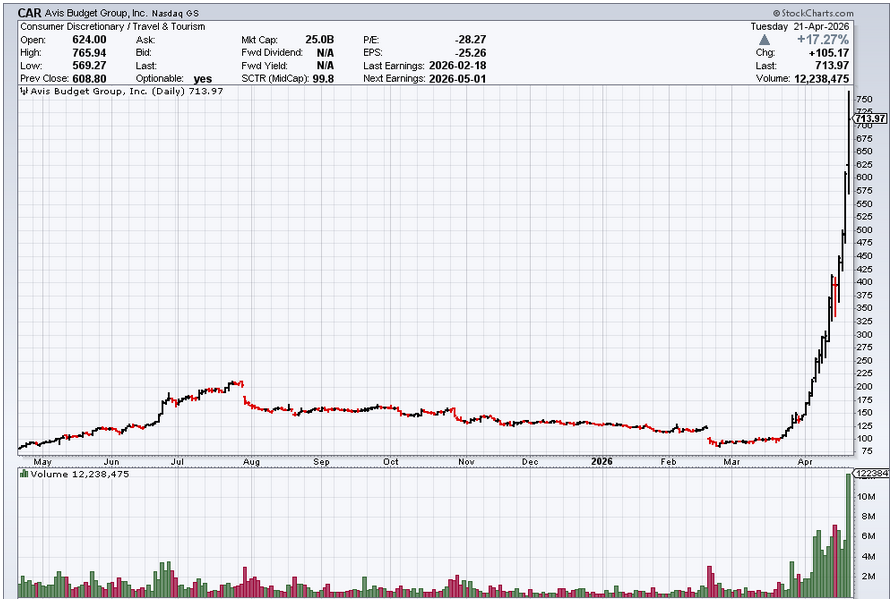This screenshot has height=599, width=891.
Task: Click the Fwd Yield N/A value
Action: (x=325, y=65)
